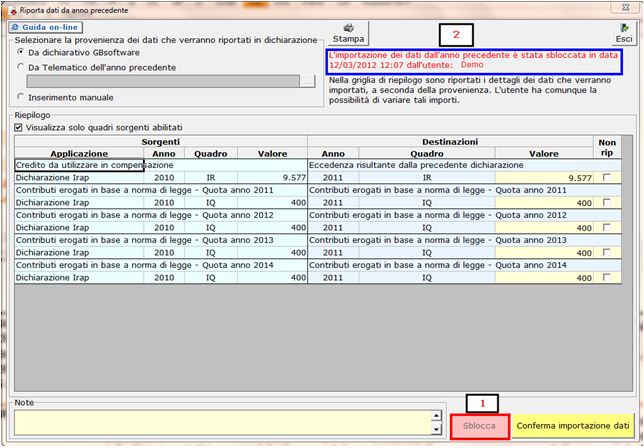Close the Riporta dati da anno precedente window
The image size is (644, 448).
pos(626,7)
